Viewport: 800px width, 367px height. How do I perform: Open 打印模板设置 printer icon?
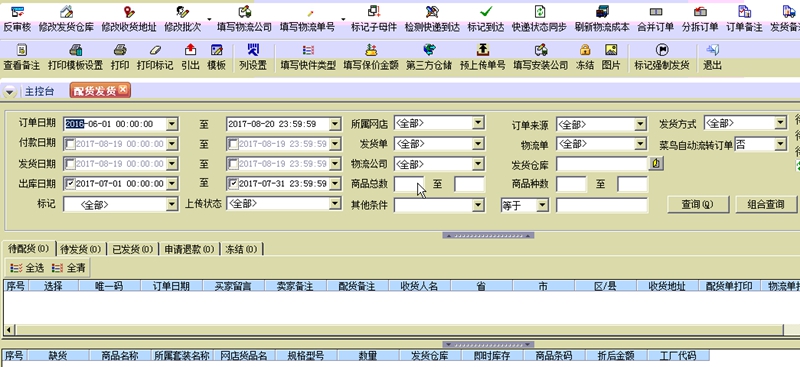point(76,50)
